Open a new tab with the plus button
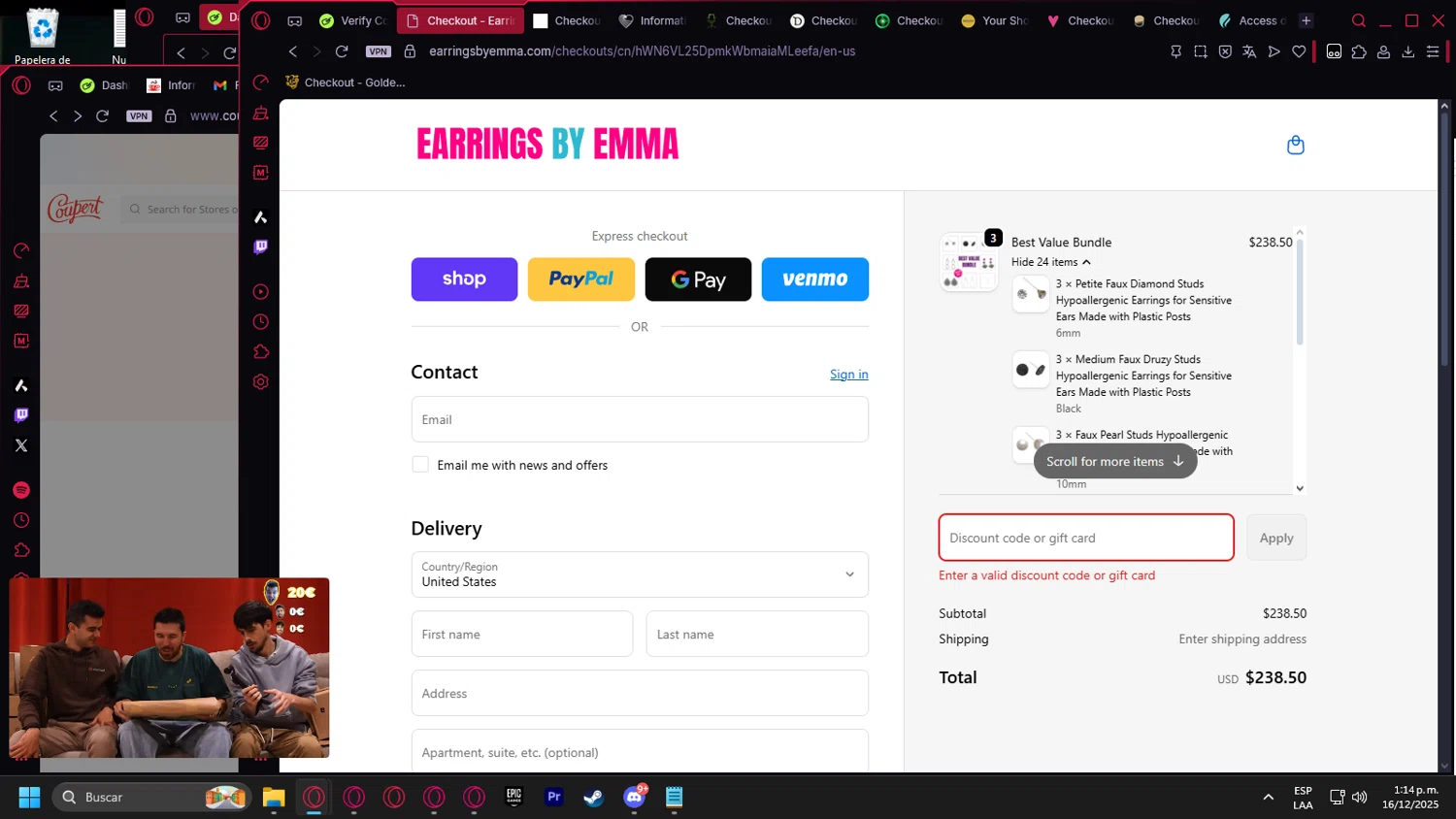This screenshot has width=1456, height=819. pyautogui.click(x=1307, y=20)
